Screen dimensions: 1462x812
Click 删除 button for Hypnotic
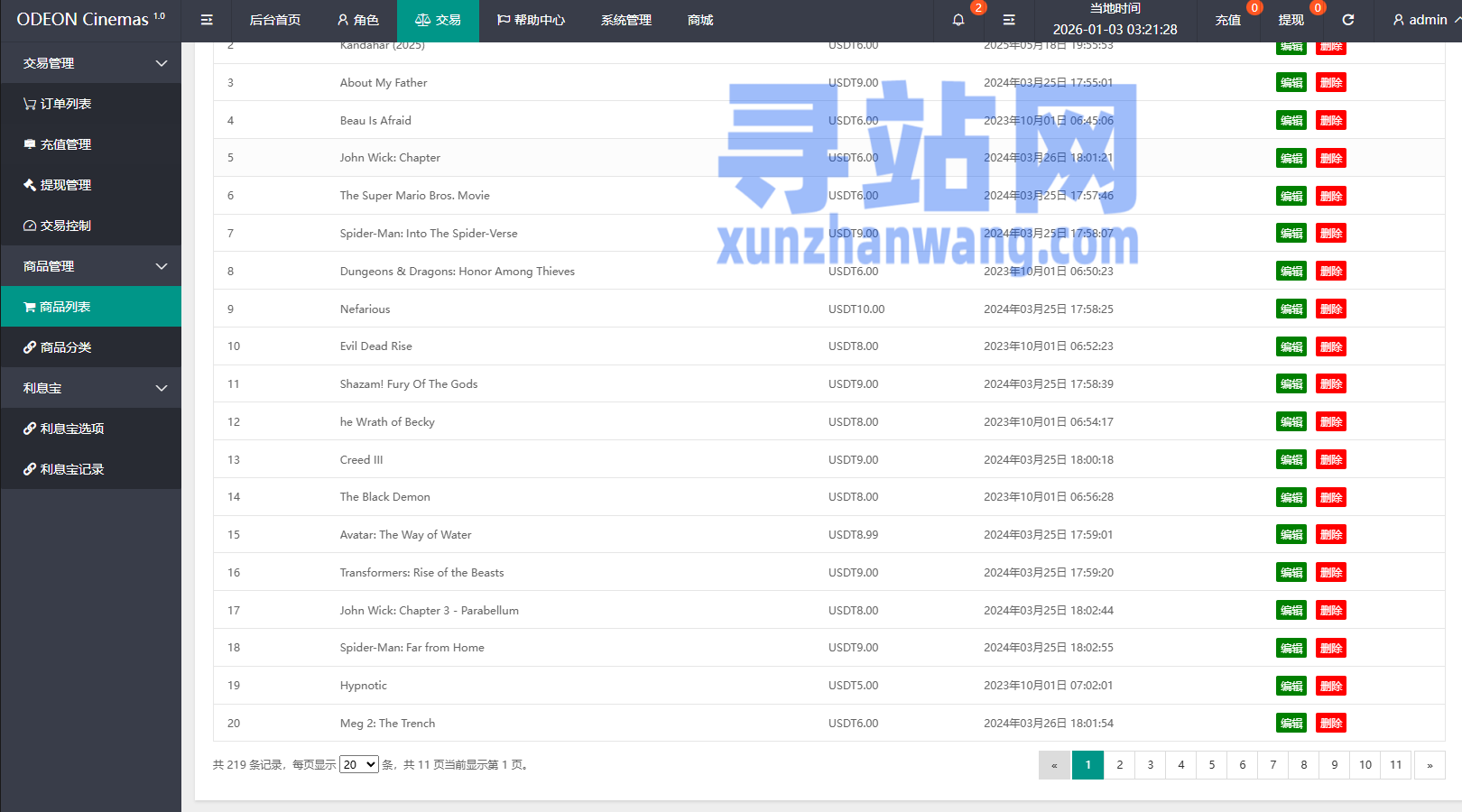click(1331, 686)
